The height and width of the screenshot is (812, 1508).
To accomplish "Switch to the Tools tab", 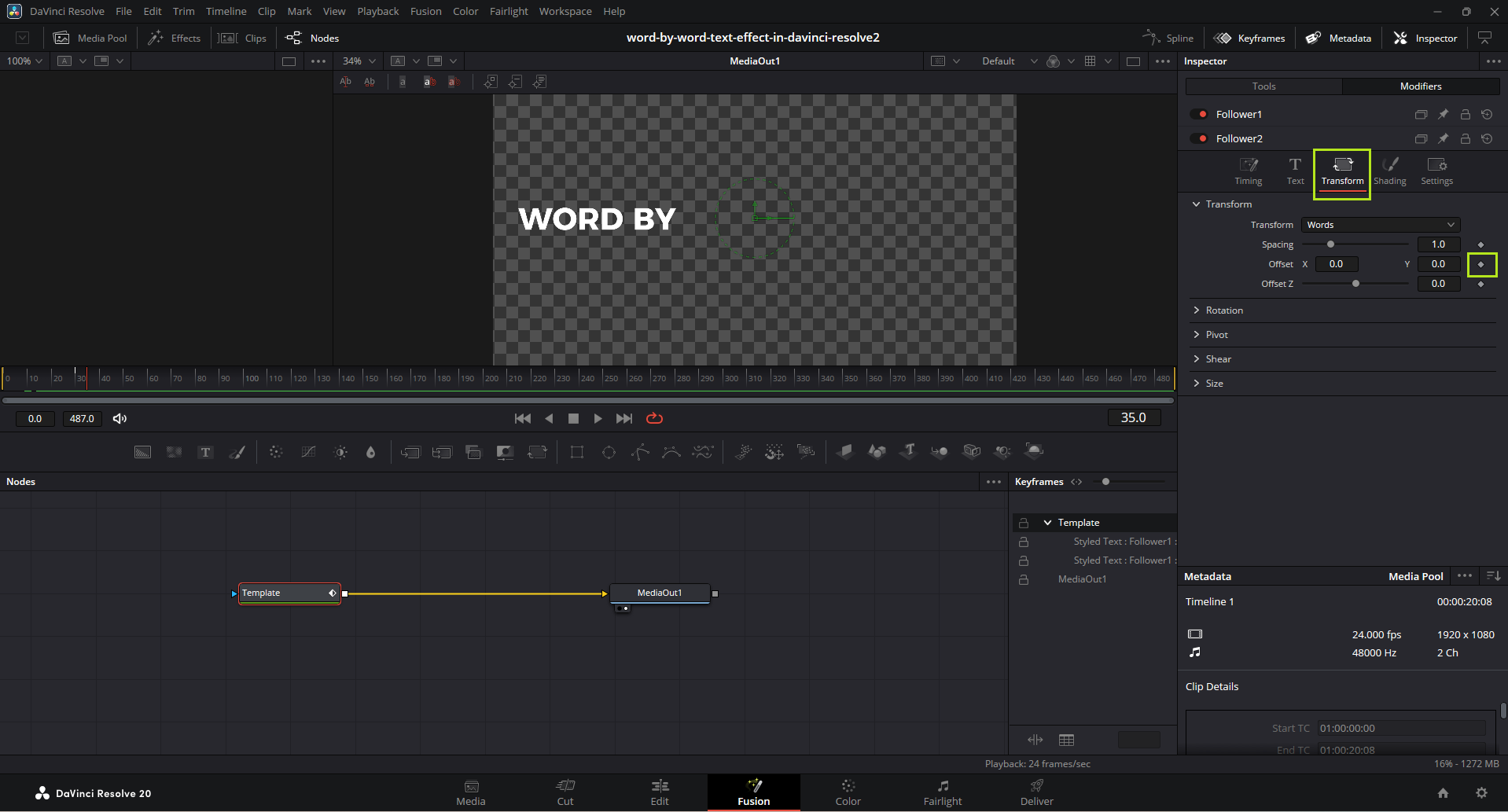I will 1263,86.
